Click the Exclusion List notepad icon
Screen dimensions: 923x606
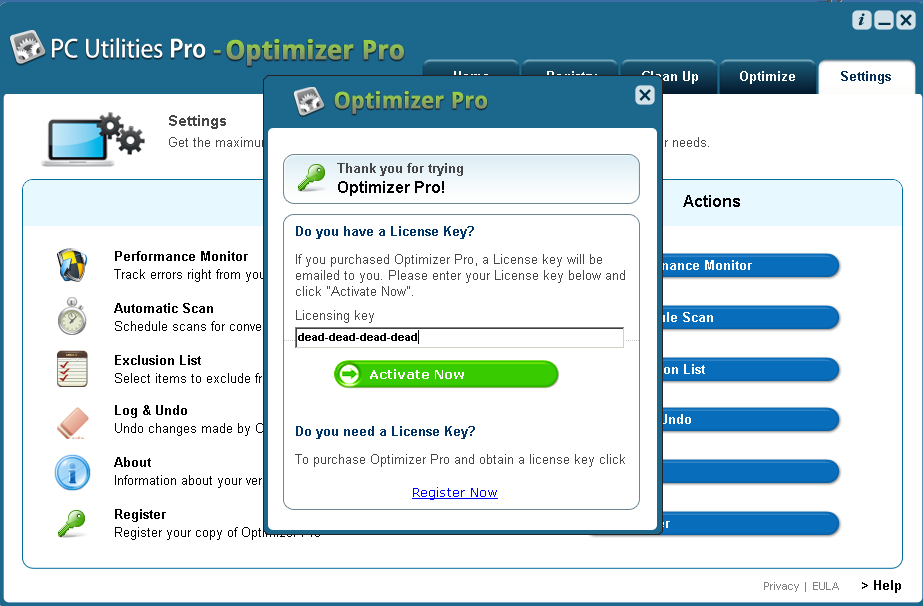pos(72,369)
